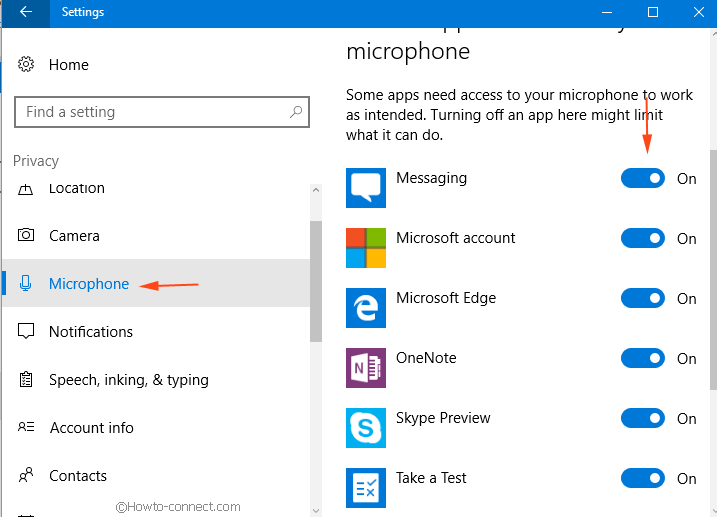Click the Skype Preview app icon

pos(366,428)
